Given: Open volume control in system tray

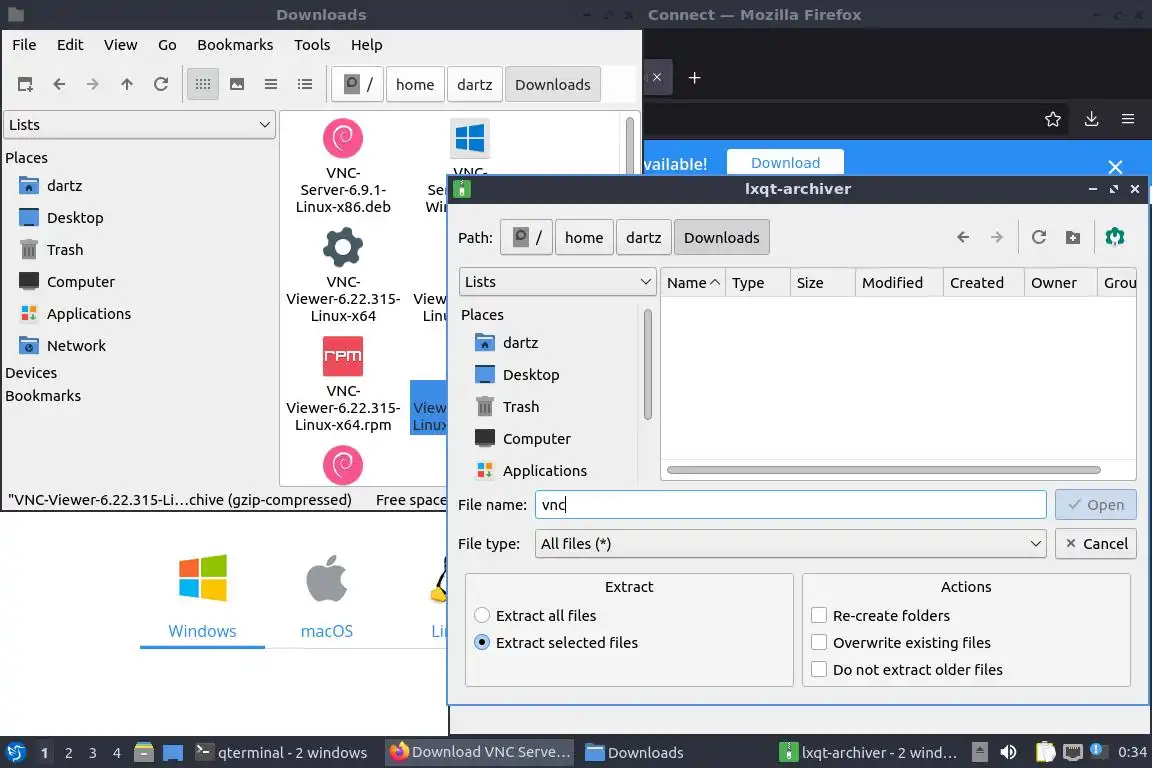Looking at the screenshot, I should [1008, 752].
